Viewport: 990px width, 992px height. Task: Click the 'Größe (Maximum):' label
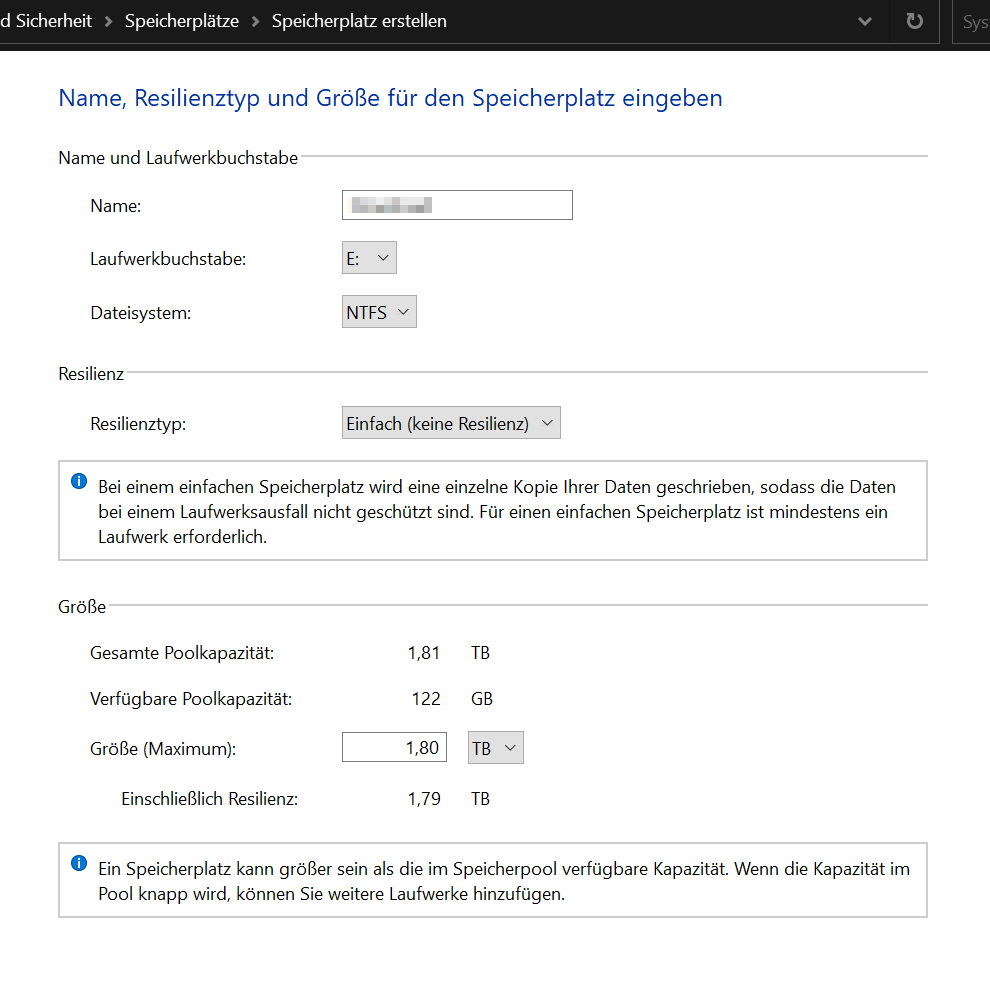(x=163, y=749)
